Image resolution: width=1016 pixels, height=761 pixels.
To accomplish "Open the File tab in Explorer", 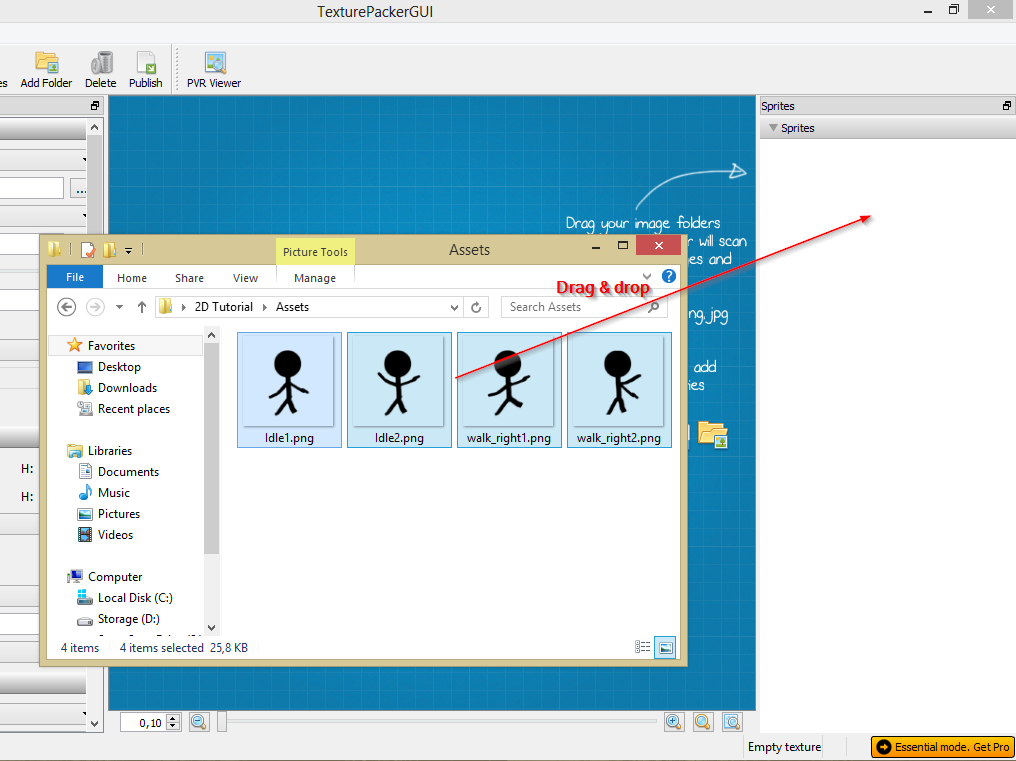I will 75,278.
